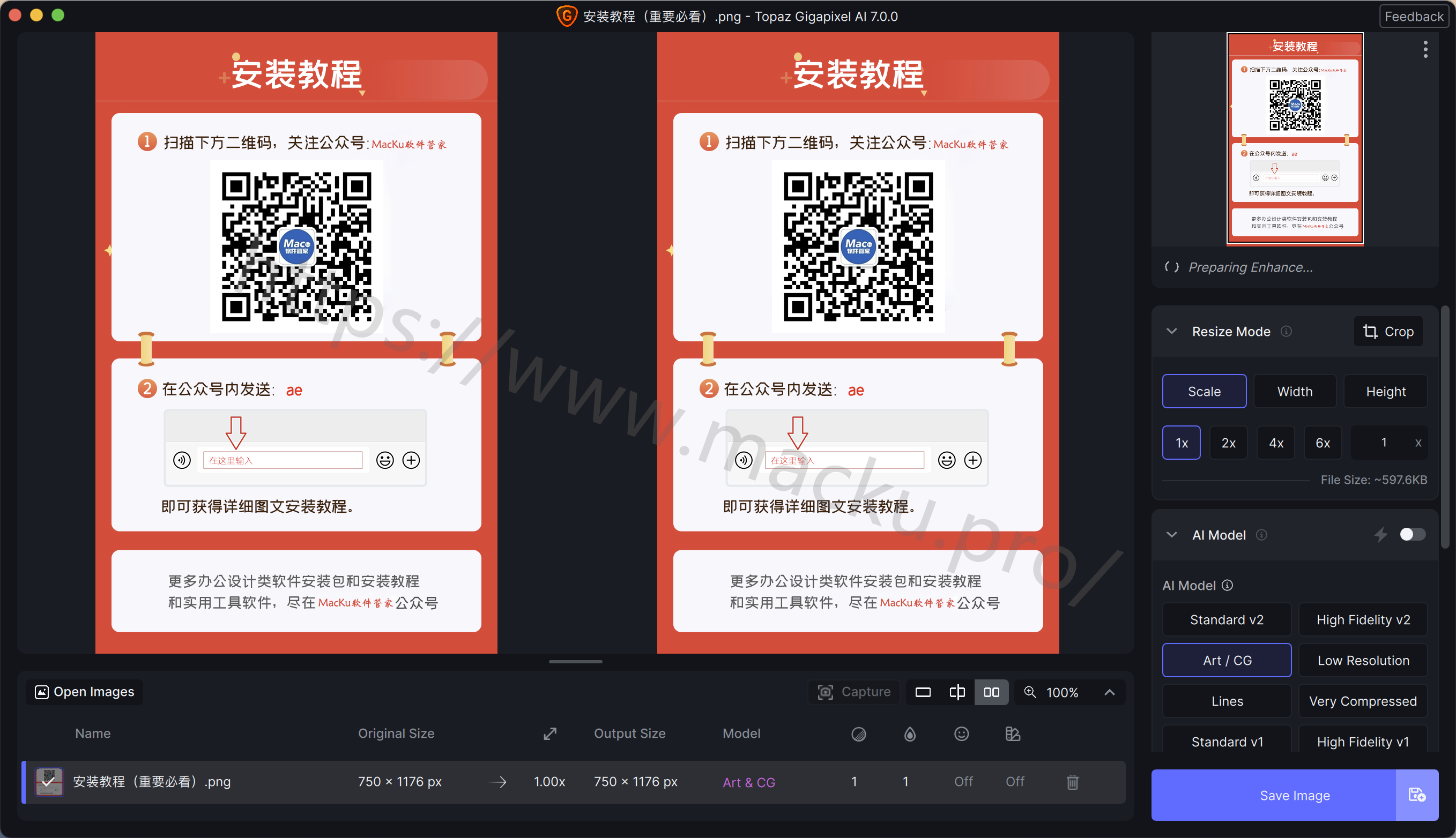The width and height of the screenshot is (1456, 838).
Task: Select the 2x scale option
Action: [1229, 443]
